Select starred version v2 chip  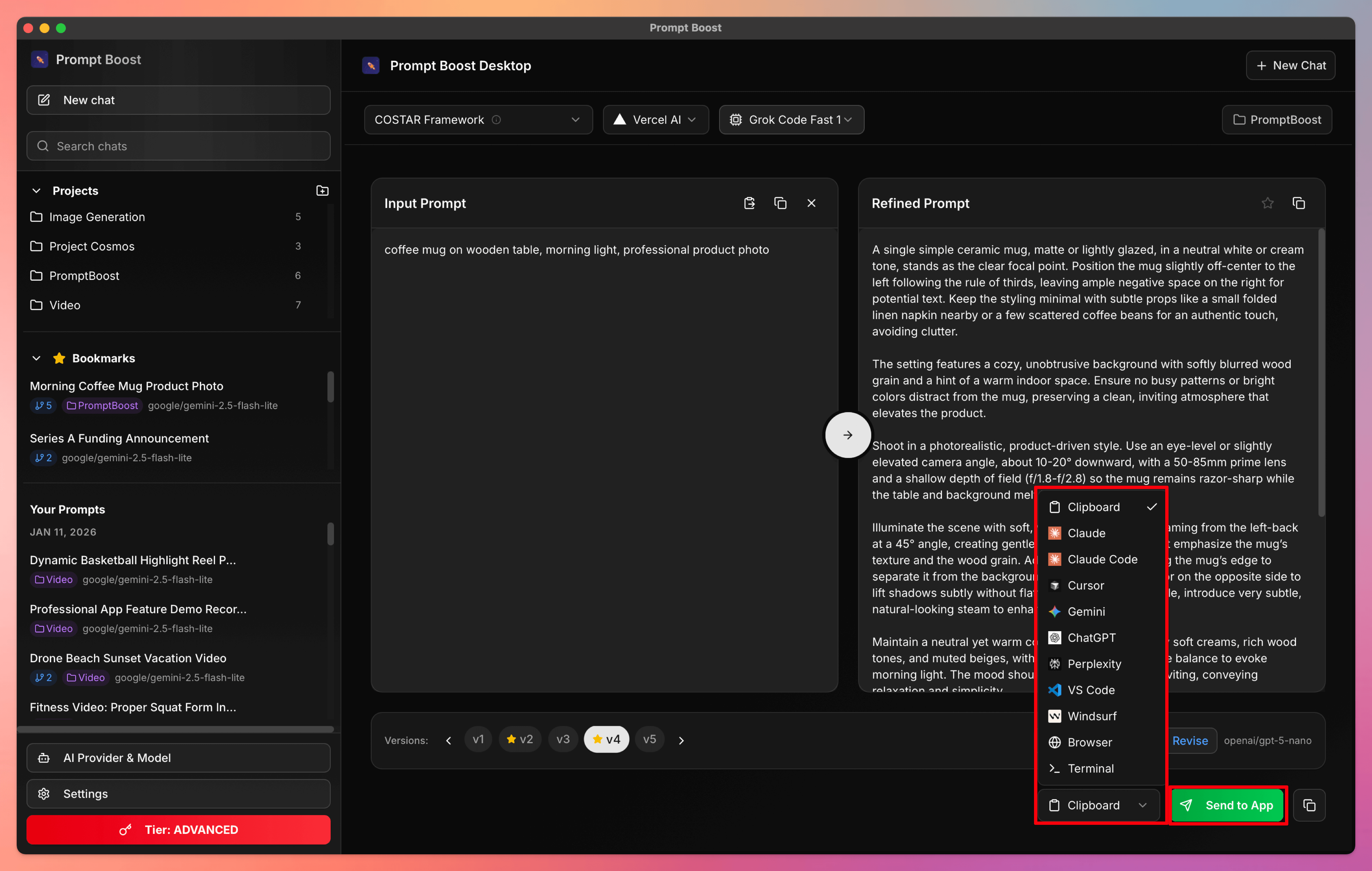click(520, 740)
